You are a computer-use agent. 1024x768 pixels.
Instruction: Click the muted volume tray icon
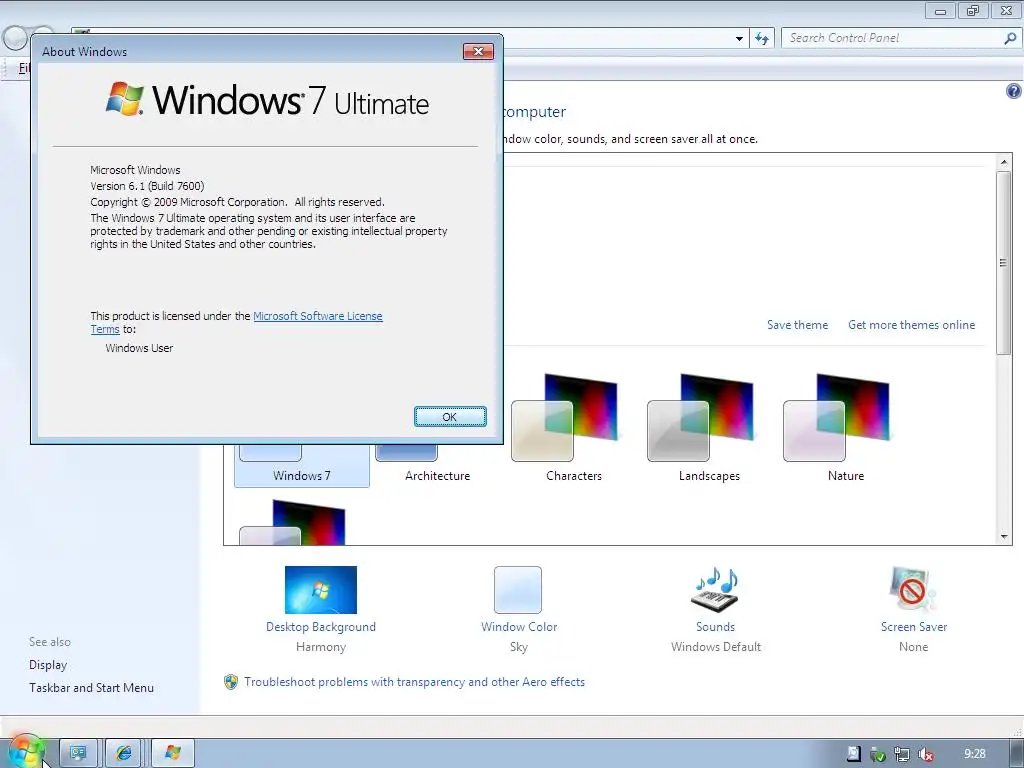click(925, 754)
